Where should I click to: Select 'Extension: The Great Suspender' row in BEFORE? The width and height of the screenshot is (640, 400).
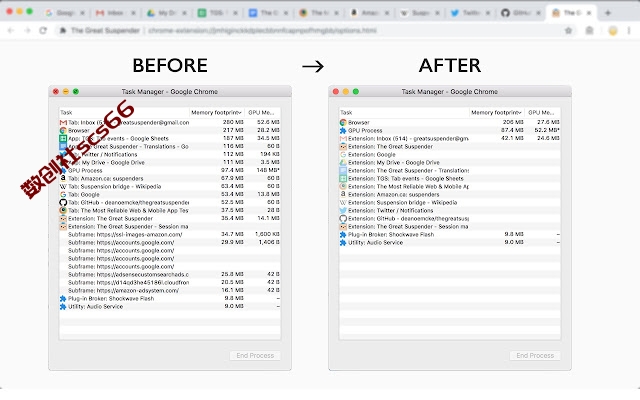click(170, 218)
